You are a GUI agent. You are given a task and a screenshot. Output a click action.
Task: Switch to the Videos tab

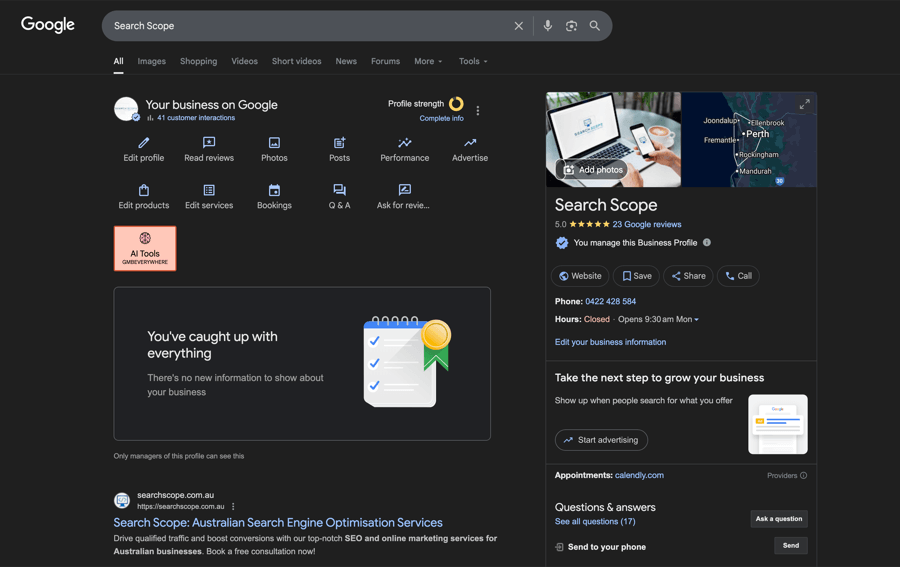tap(245, 61)
